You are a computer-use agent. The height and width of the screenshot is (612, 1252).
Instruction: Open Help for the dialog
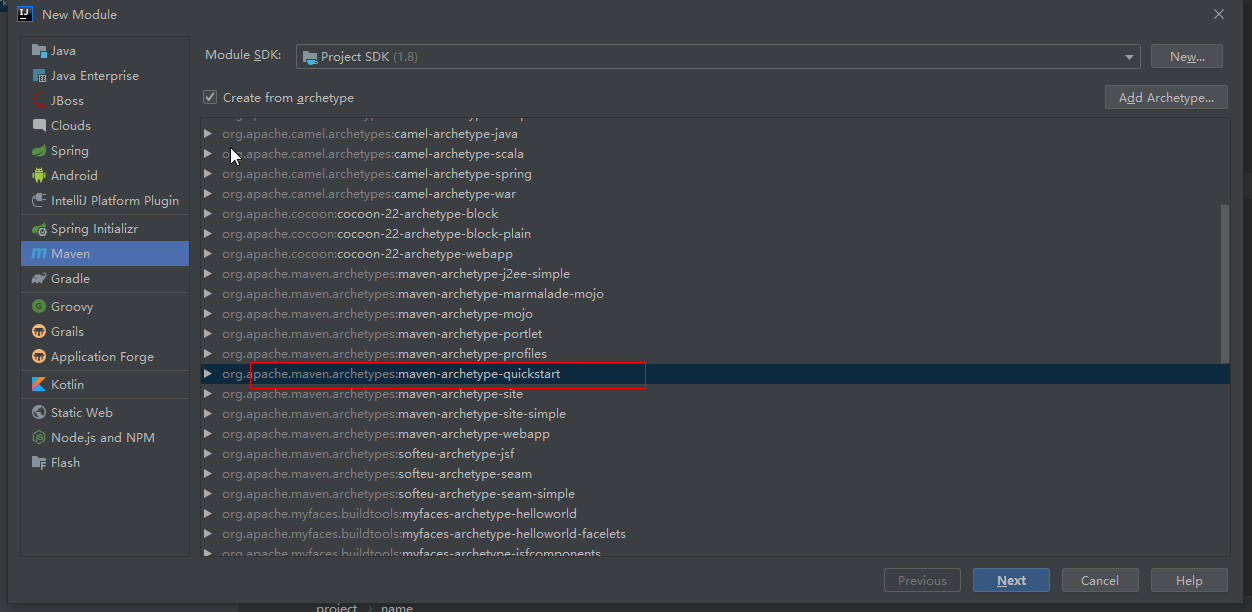coord(1189,581)
